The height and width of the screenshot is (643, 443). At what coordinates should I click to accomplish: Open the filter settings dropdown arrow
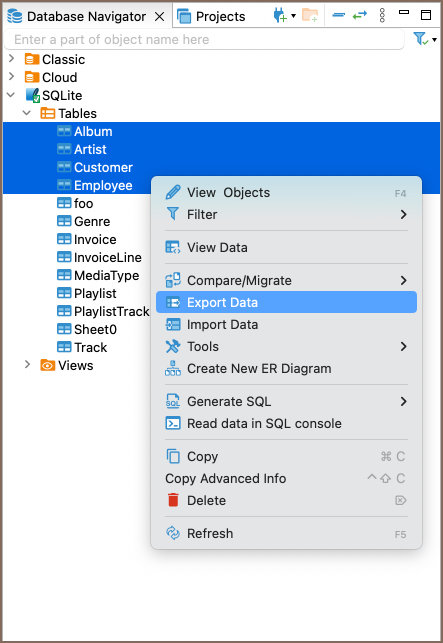click(x=434, y=40)
